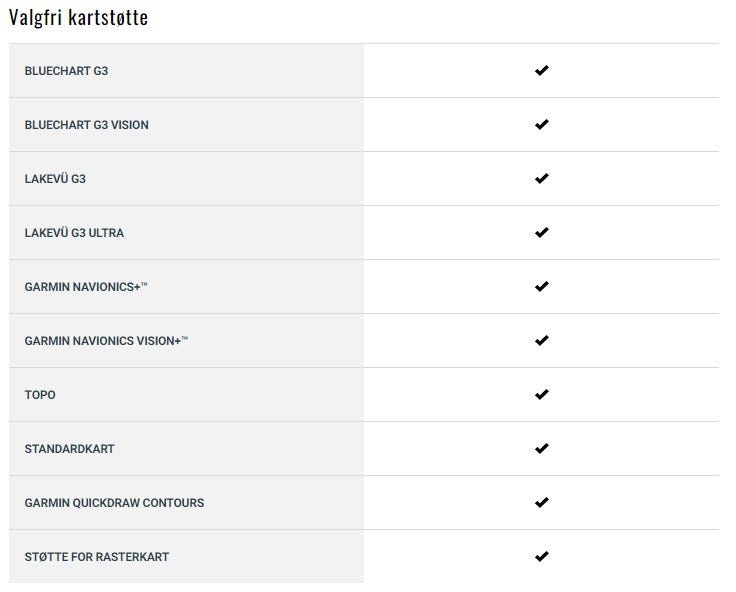Click the checkmark for BlueChart G3
This screenshot has width=736, height=592.
click(541, 71)
